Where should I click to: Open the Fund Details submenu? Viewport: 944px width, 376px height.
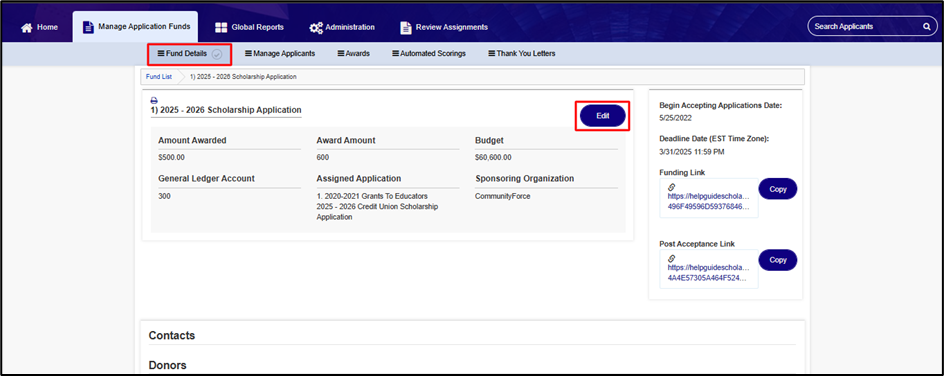coord(189,54)
